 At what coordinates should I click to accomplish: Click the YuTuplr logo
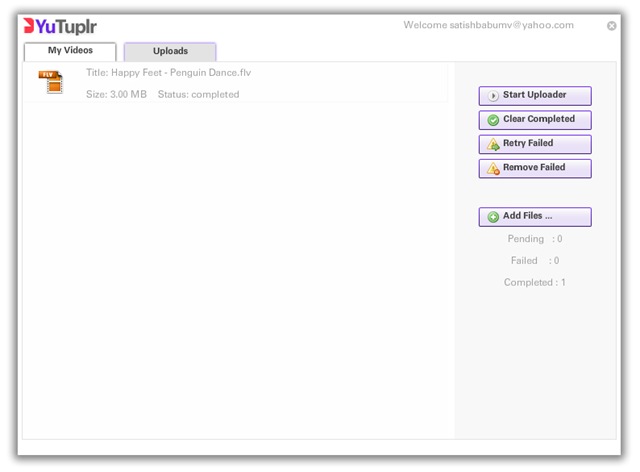point(60,27)
